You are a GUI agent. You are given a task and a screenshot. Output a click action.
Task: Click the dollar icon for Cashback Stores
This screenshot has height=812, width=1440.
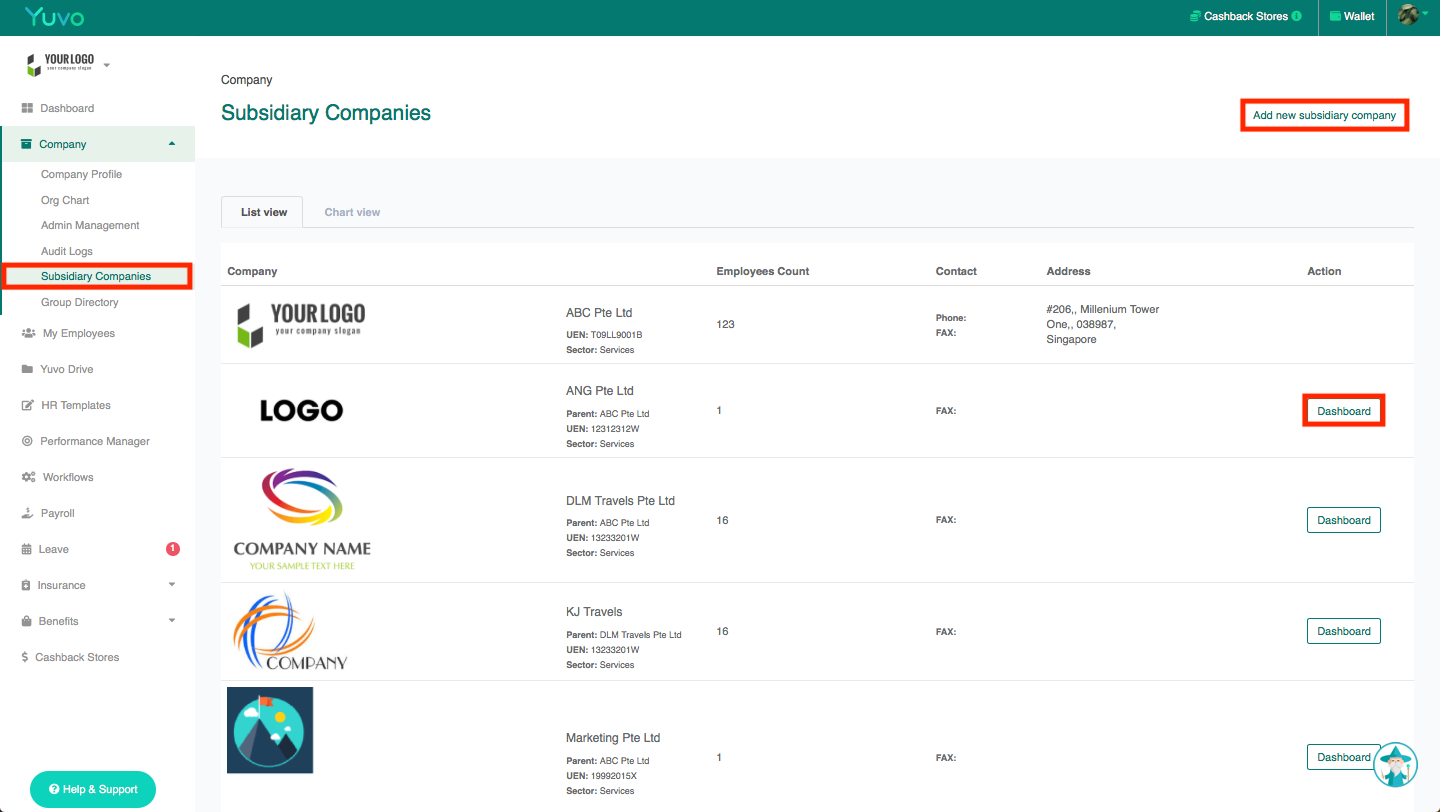25,657
